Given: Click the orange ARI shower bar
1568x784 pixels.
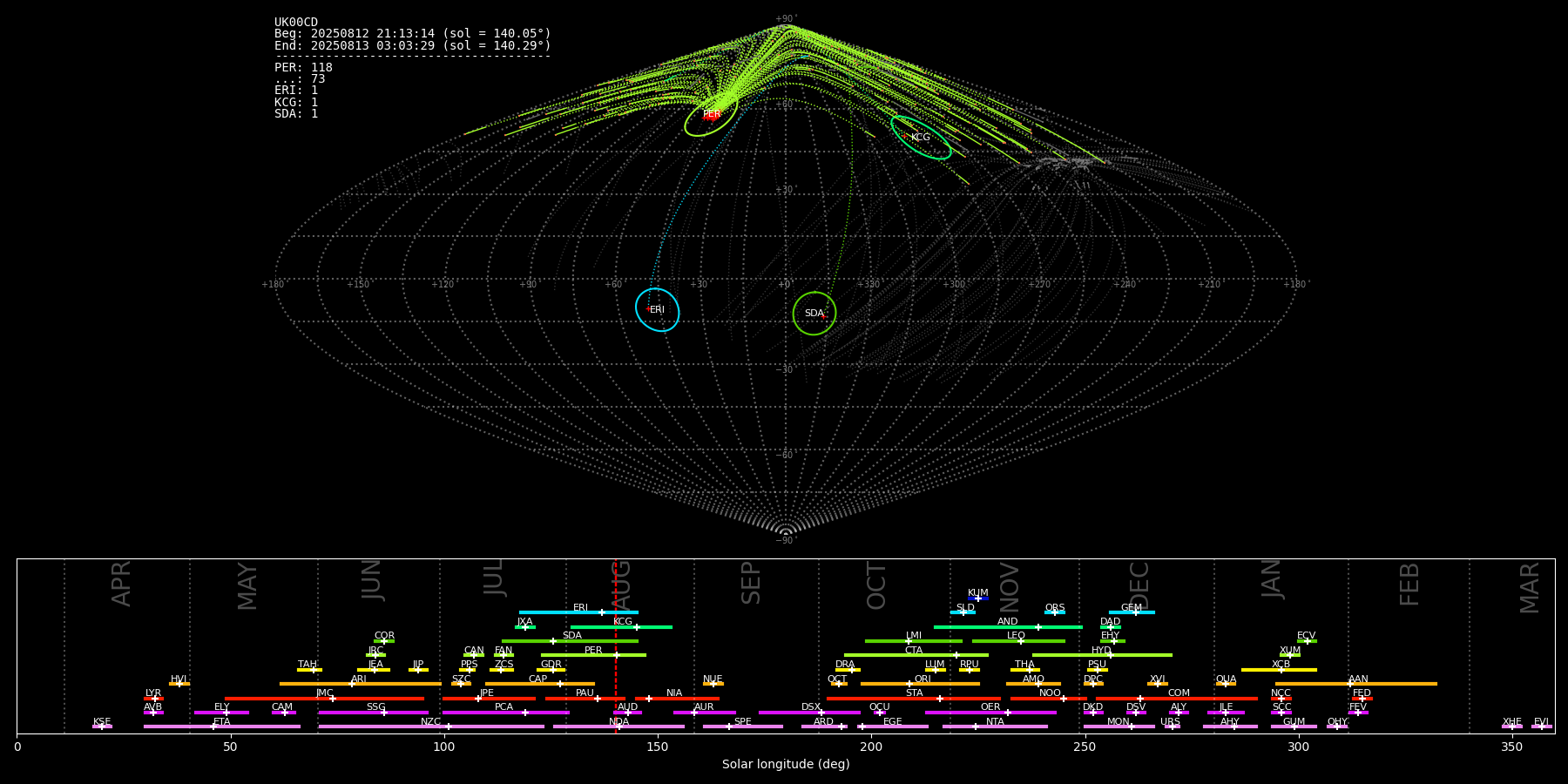Looking at the screenshot, I should [360, 684].
